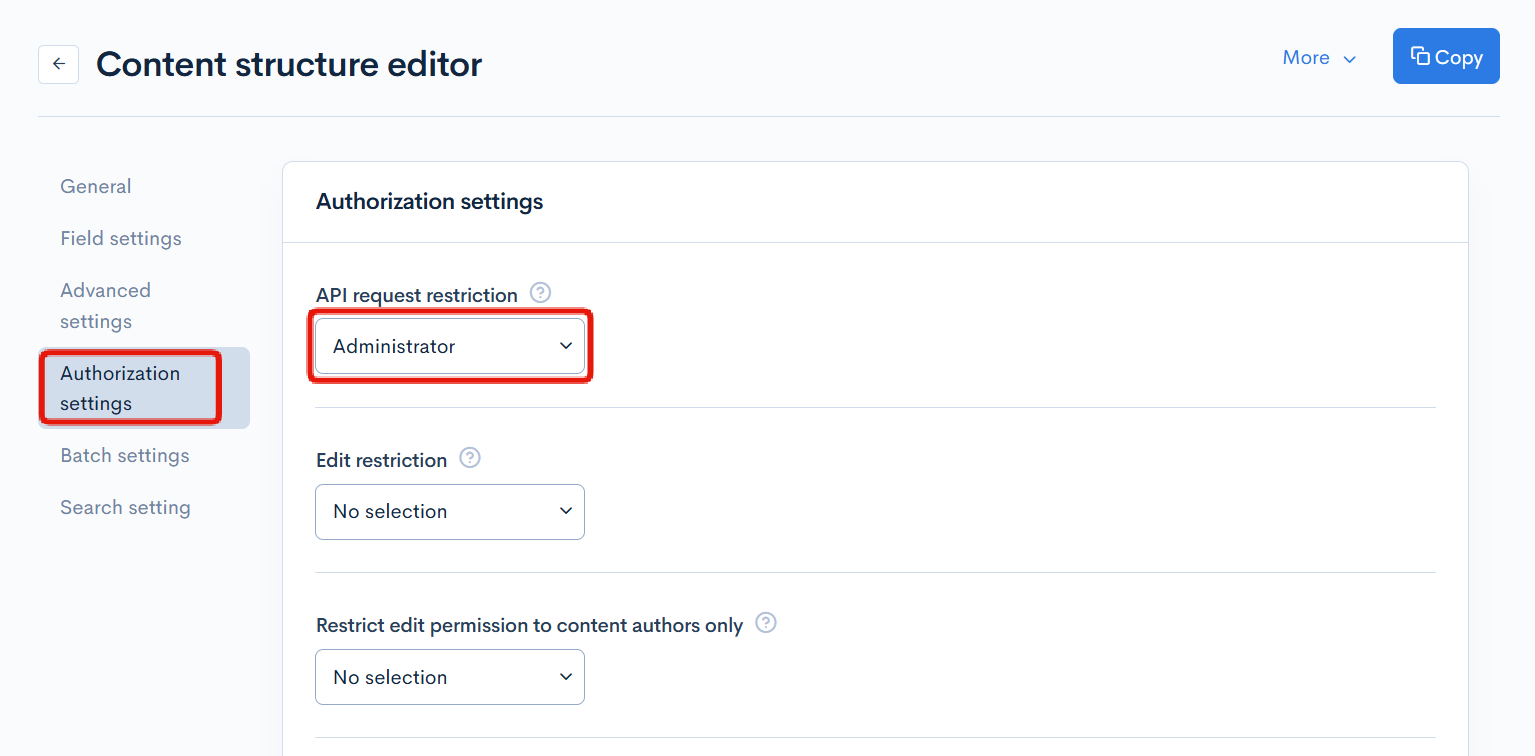
Task: Click chevron arrow beside More
Action: [1350, 59]
